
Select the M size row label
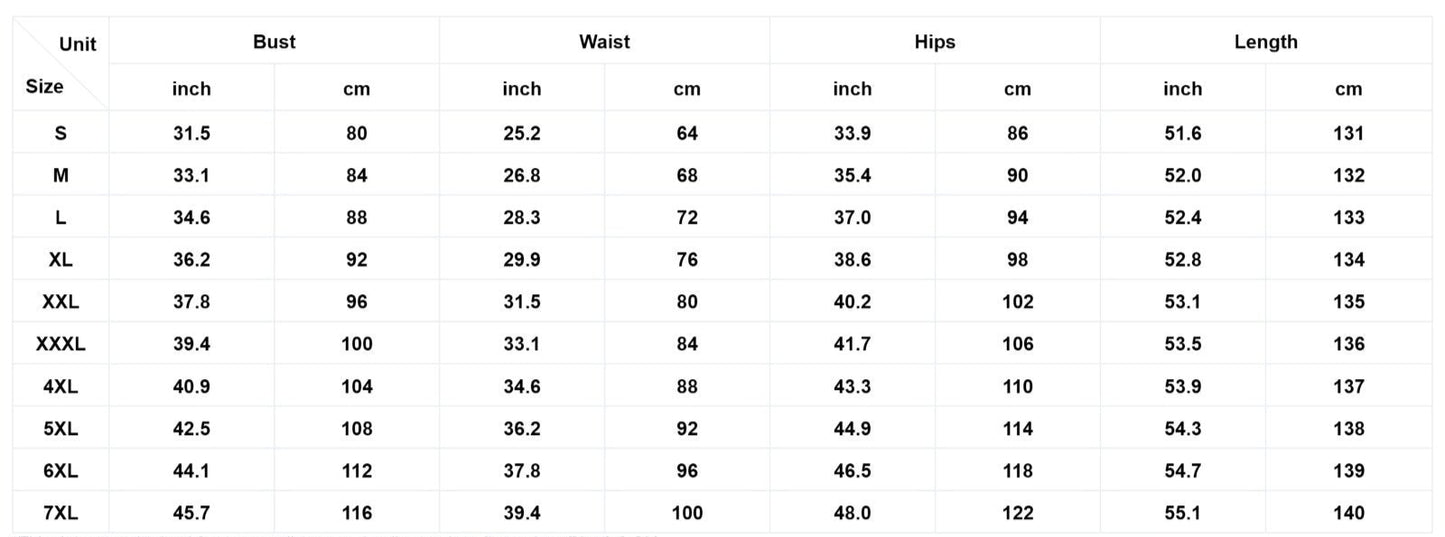(x=61, y=175)
